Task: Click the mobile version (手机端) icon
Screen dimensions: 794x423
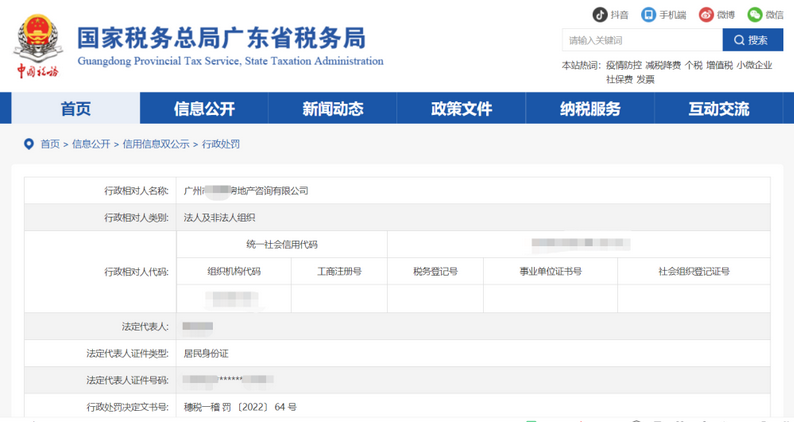Action: coord(649,15)
